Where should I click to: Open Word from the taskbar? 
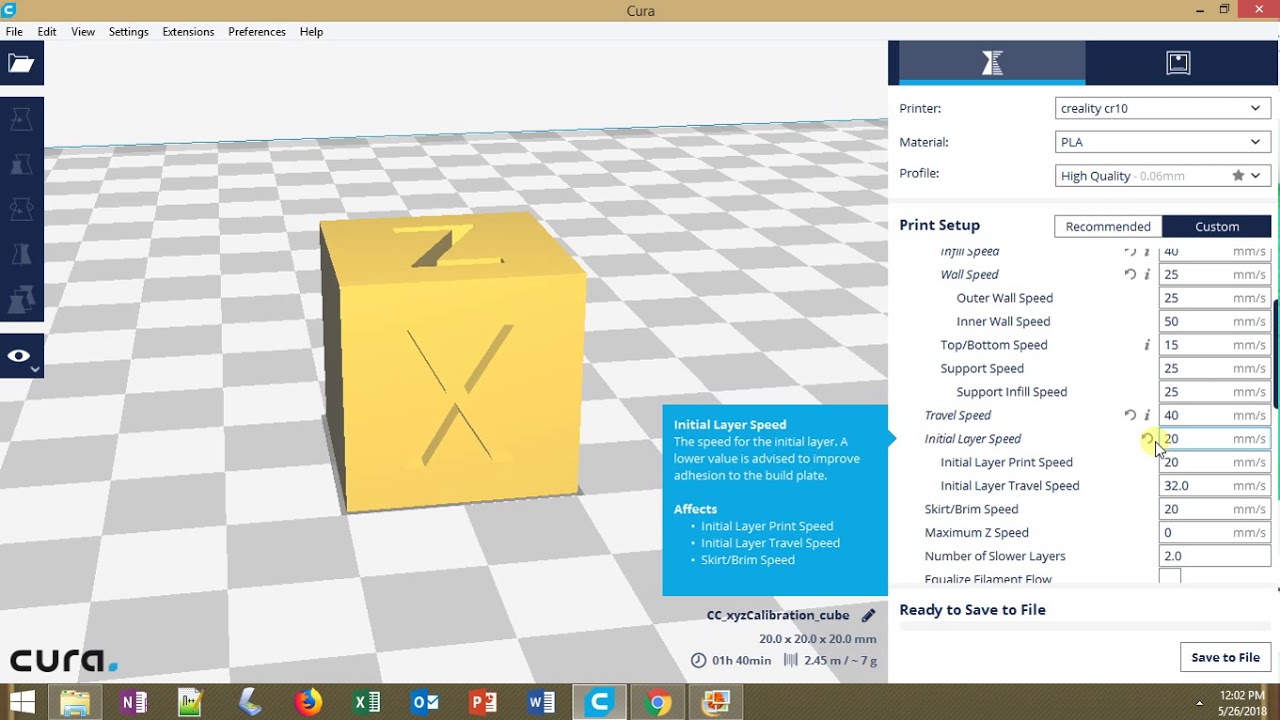[541, 702]
